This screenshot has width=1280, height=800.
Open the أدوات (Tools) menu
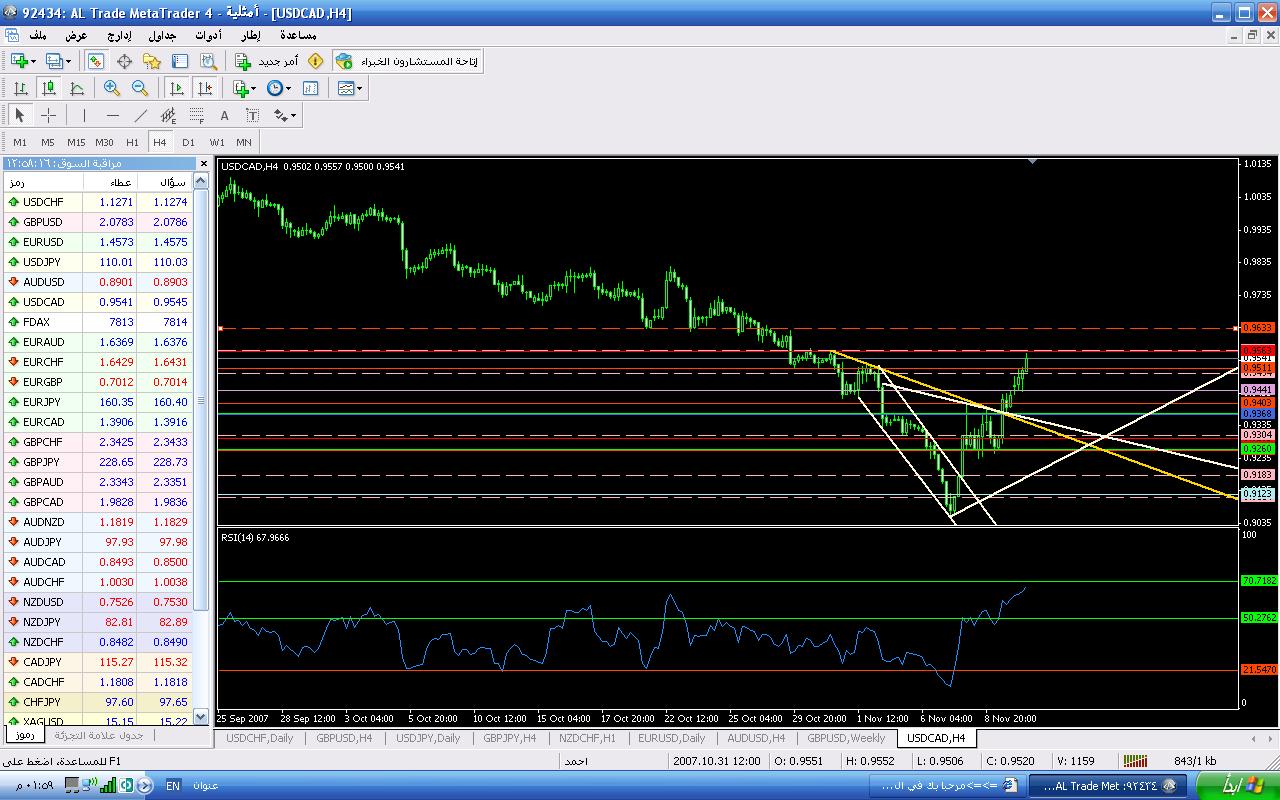[208, 35]
